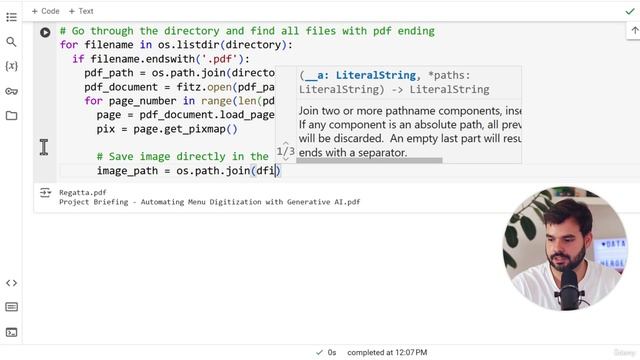Click the 'LiteralString' parameter in tooltip
640x360 pixels.
coord(376,76)
